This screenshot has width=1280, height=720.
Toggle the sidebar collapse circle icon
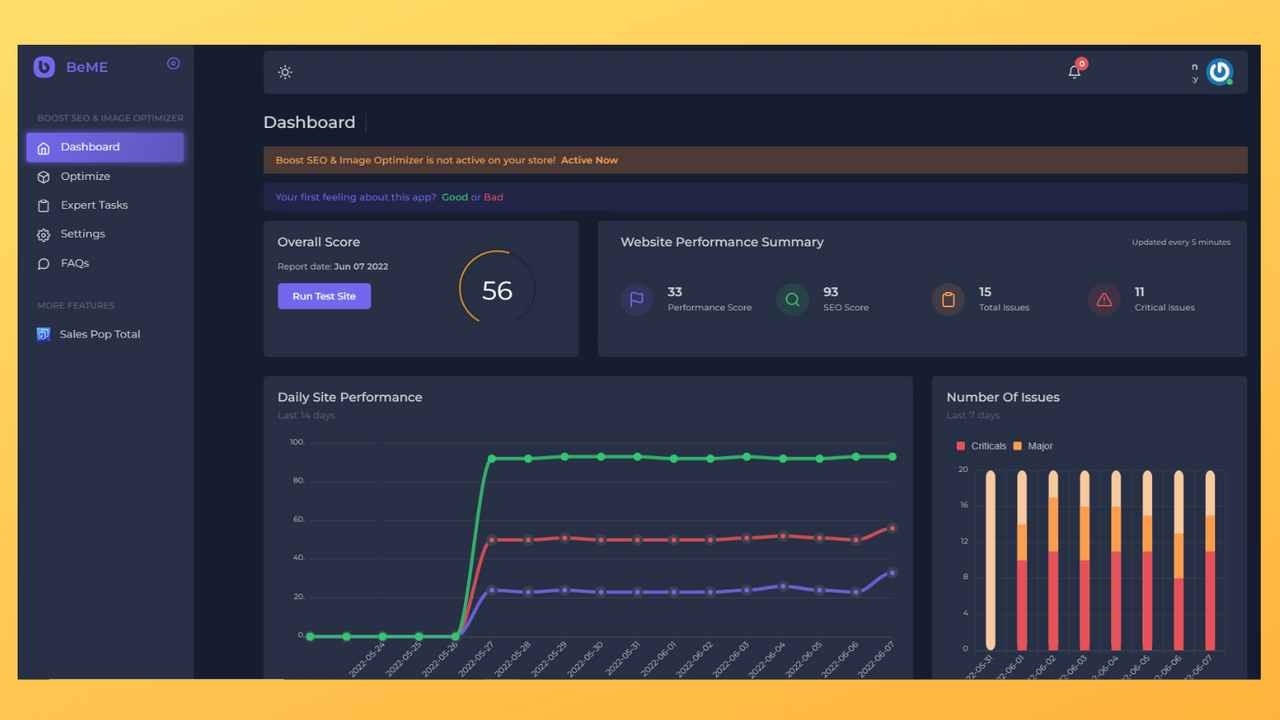coord(173,63)
